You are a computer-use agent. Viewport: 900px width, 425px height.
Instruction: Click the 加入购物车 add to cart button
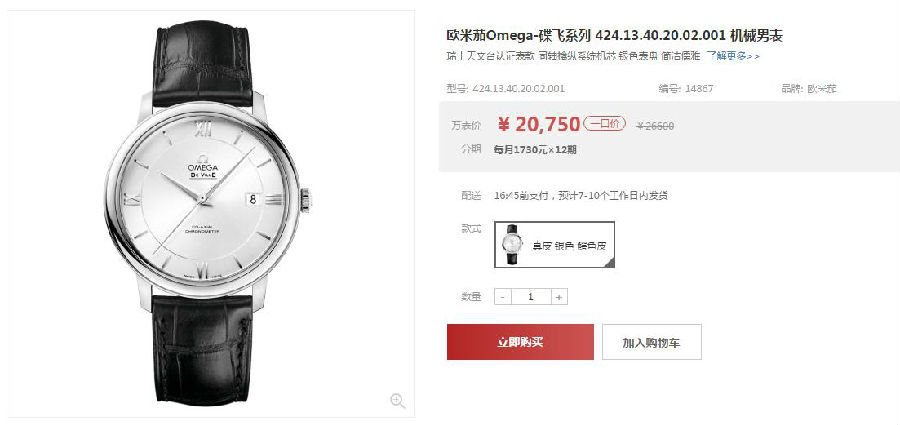(x=651, y=342)
